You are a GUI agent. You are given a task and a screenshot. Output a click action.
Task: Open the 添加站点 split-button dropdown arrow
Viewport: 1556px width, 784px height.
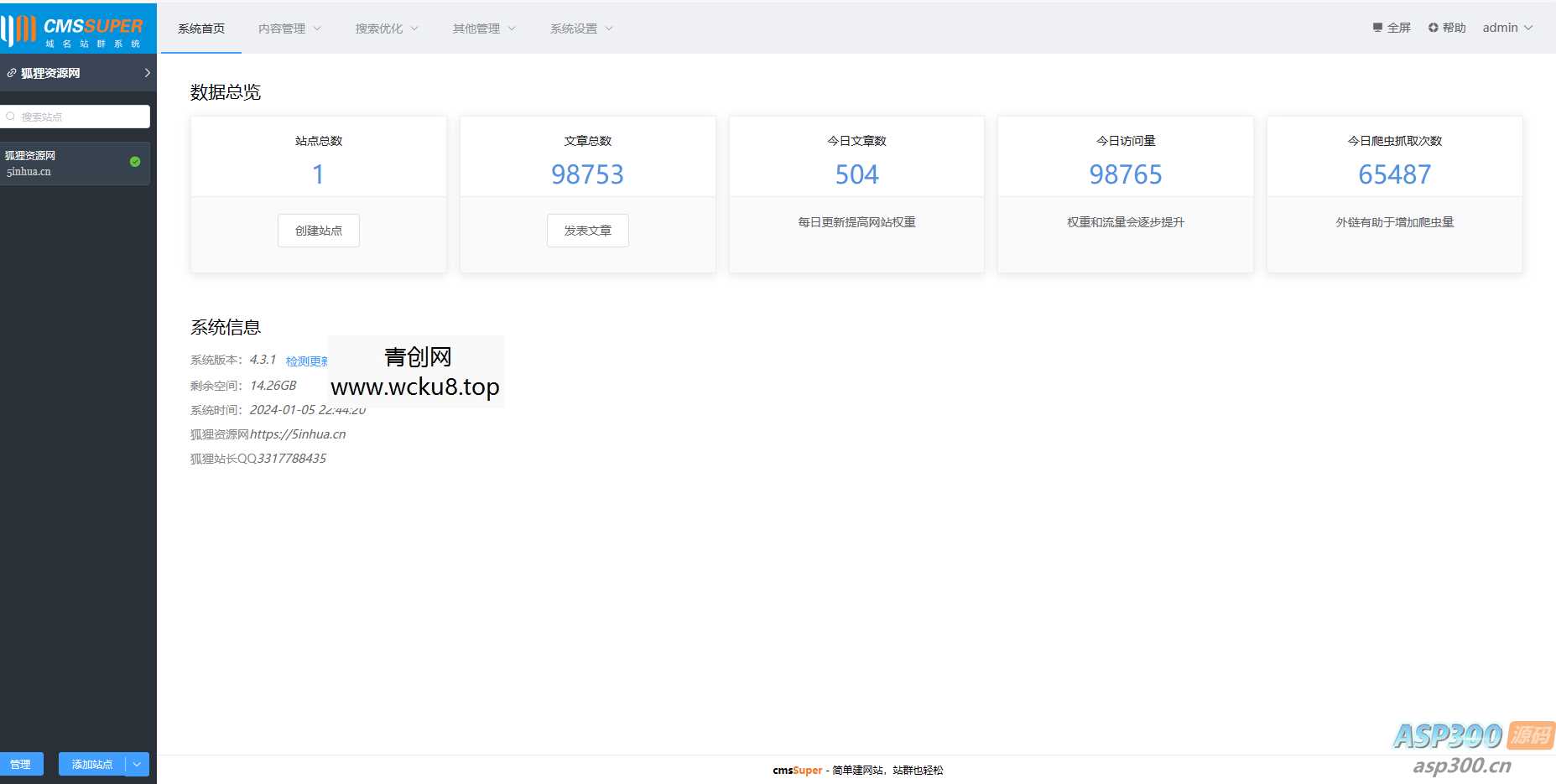point(137,764)
